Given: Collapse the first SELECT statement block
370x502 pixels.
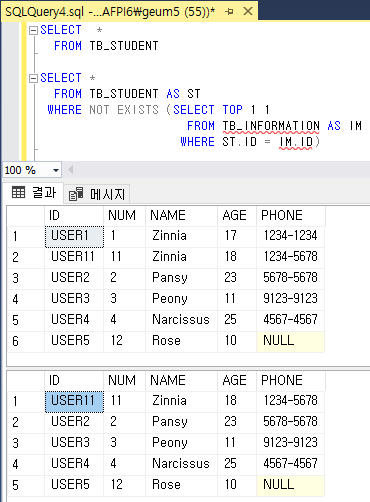Looking at the screenshot, I should coord(33,30).
